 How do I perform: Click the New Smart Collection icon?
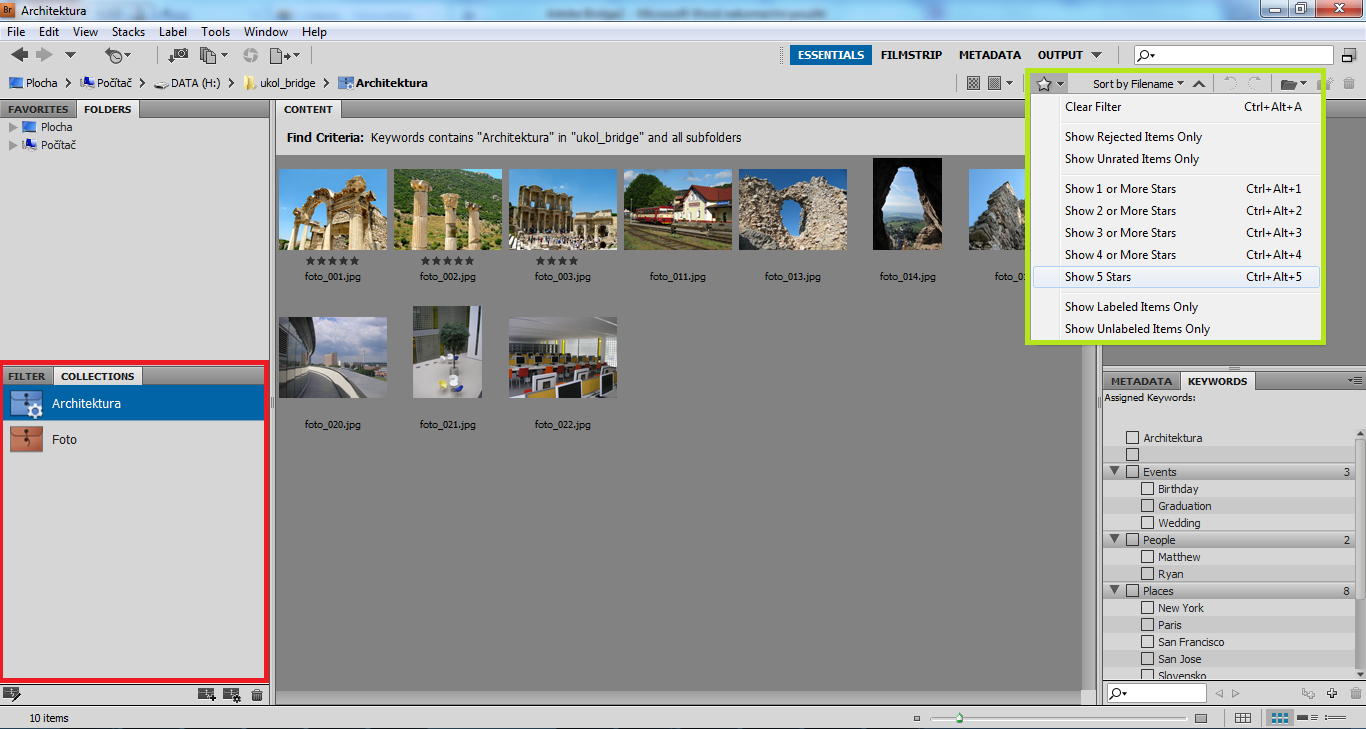(x=232, y=695)
